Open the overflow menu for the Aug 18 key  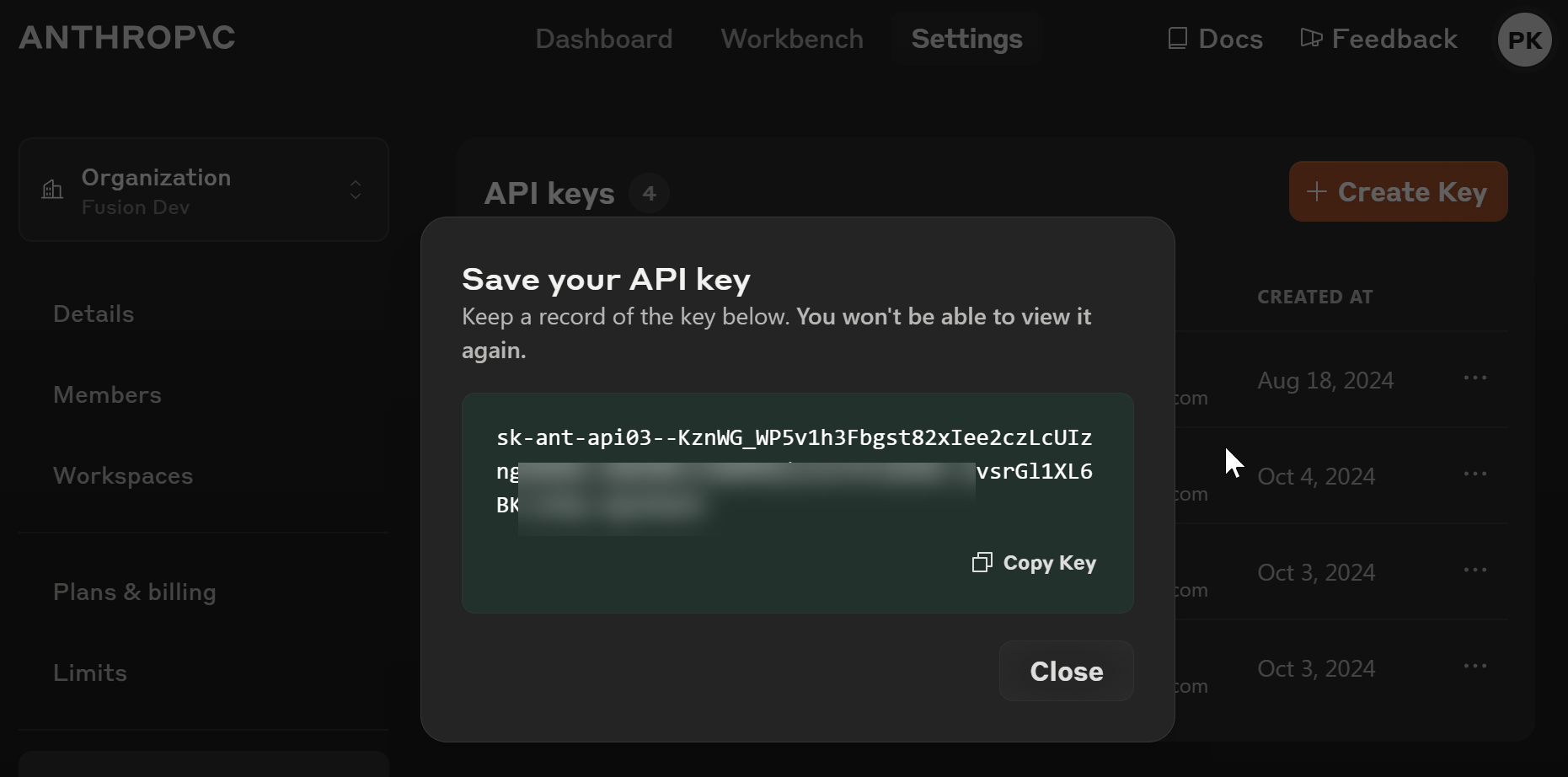click(x=1475, y=378)
